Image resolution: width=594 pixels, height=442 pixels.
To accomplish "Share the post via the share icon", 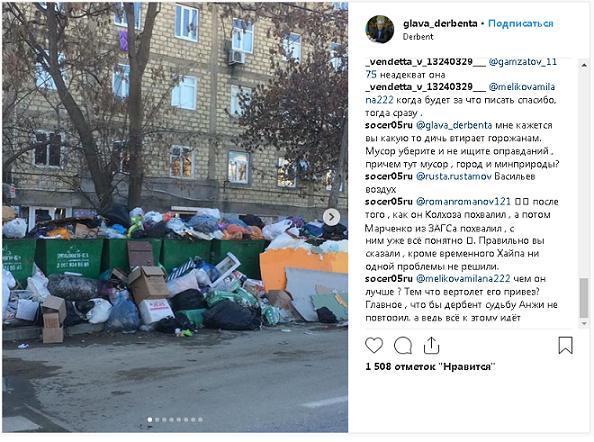I will pyautogui.click(x=431, y=345).
